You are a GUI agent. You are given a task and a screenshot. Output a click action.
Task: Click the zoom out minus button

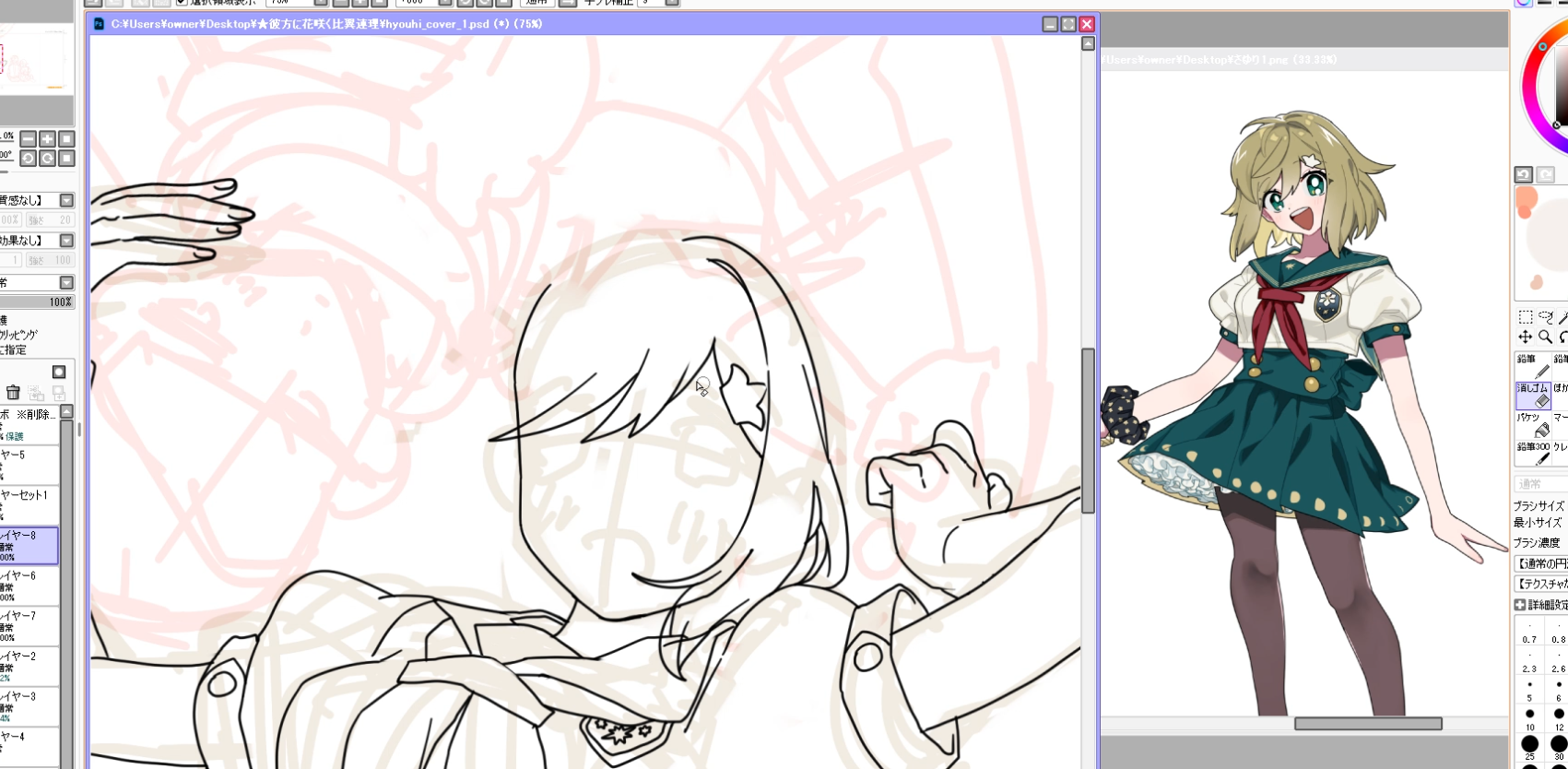pos(29,139)
